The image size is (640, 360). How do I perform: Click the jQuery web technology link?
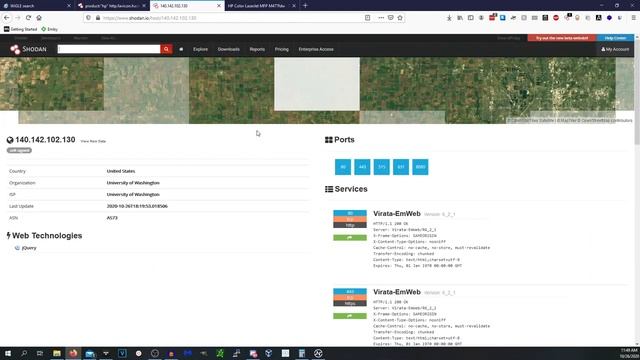29,248
